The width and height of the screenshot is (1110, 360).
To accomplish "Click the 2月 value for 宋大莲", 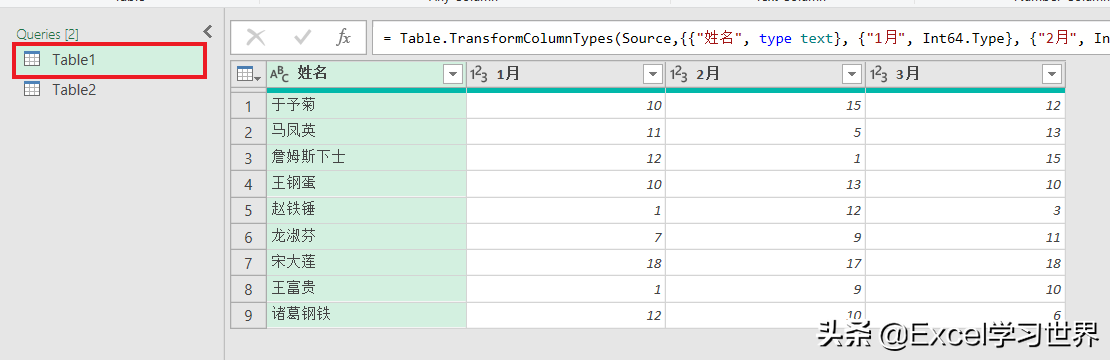I will pos(765,263).
